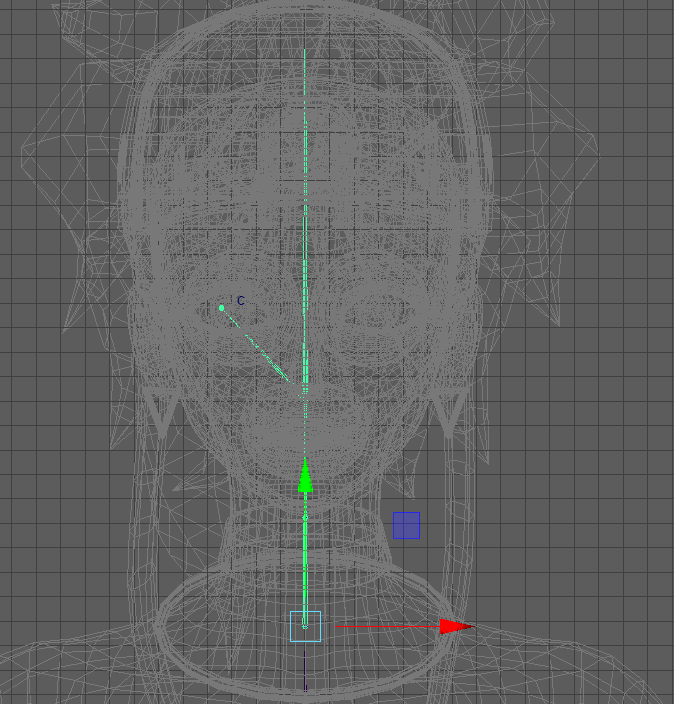Click the red X-axis move arrow
674x704 pixels.
click(457, 626)
